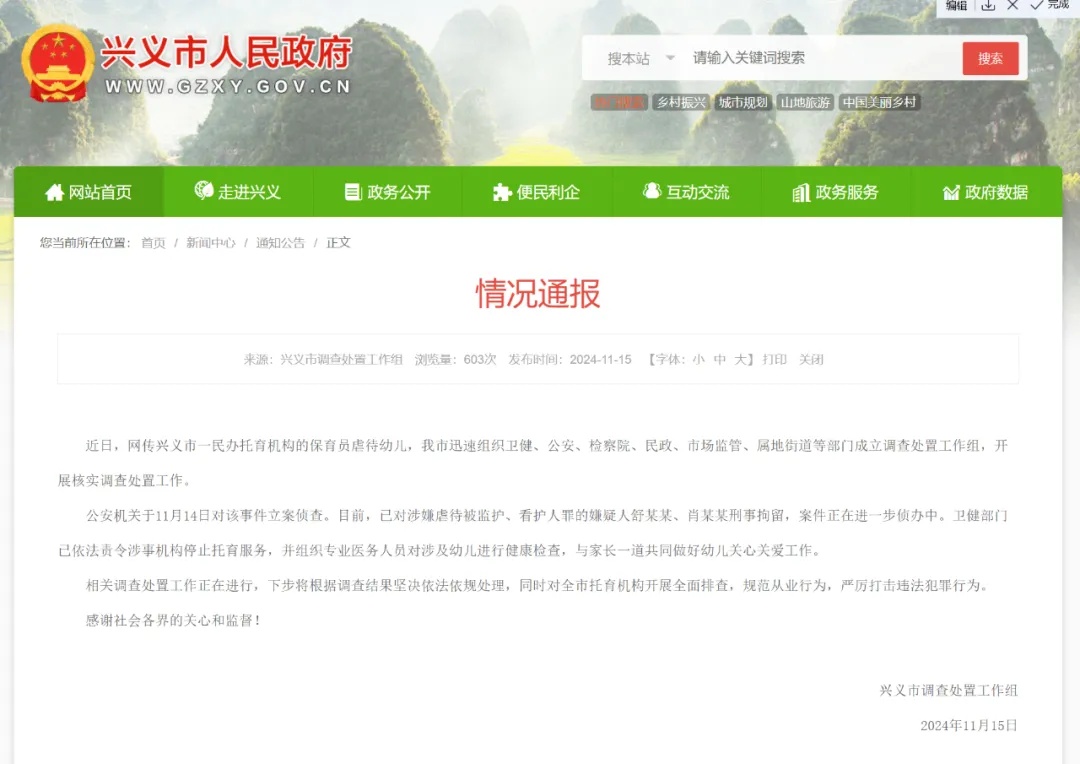Click the red 搜索 search button
Screen dimensions: 1080x764
point(991,58)
